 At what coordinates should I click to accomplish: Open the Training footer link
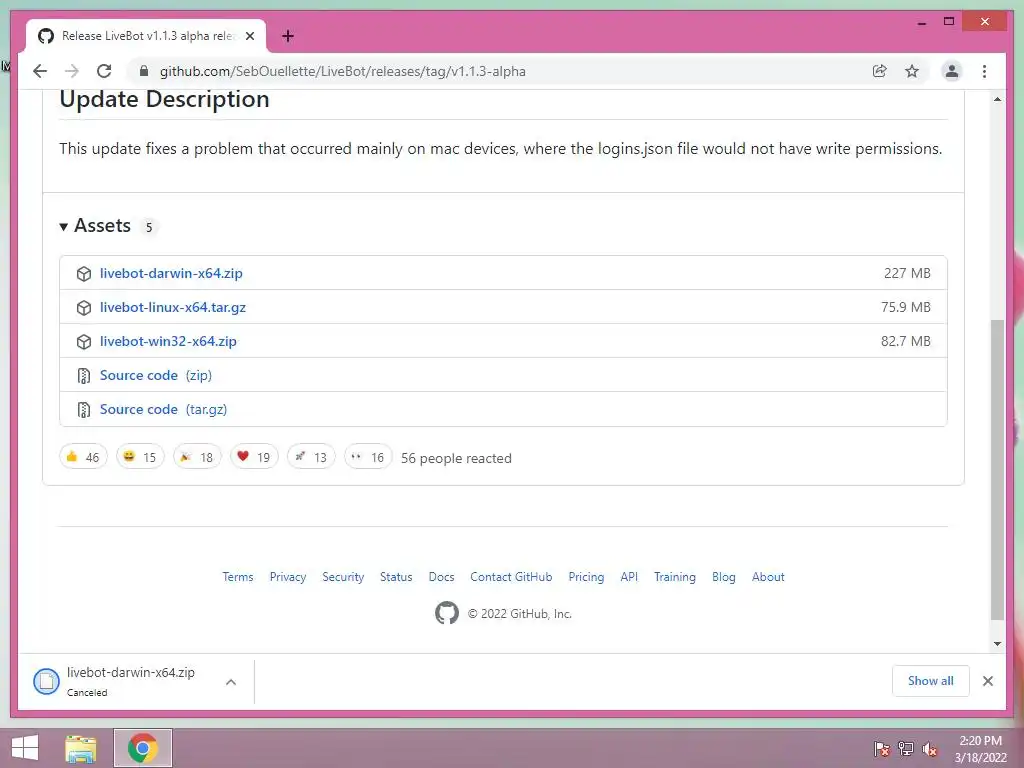click(x=675, y=577)
